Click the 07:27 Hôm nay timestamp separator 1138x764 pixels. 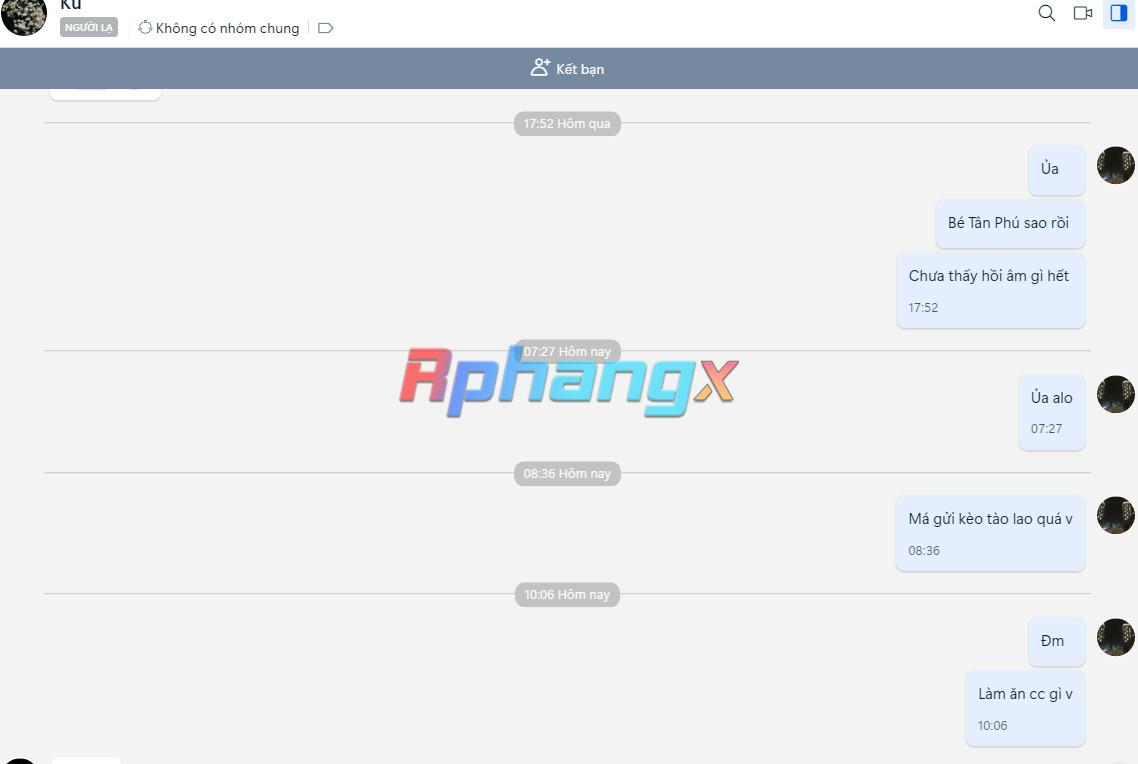[x=567, y=351]
